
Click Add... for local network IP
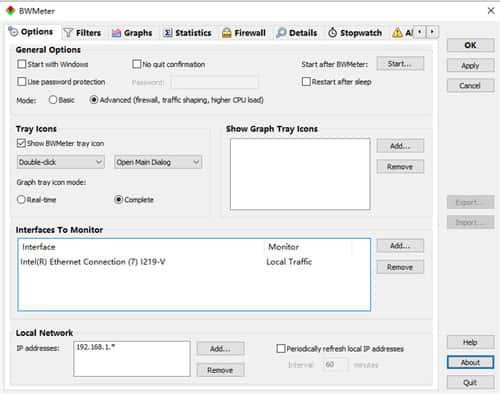pos(220,349)
